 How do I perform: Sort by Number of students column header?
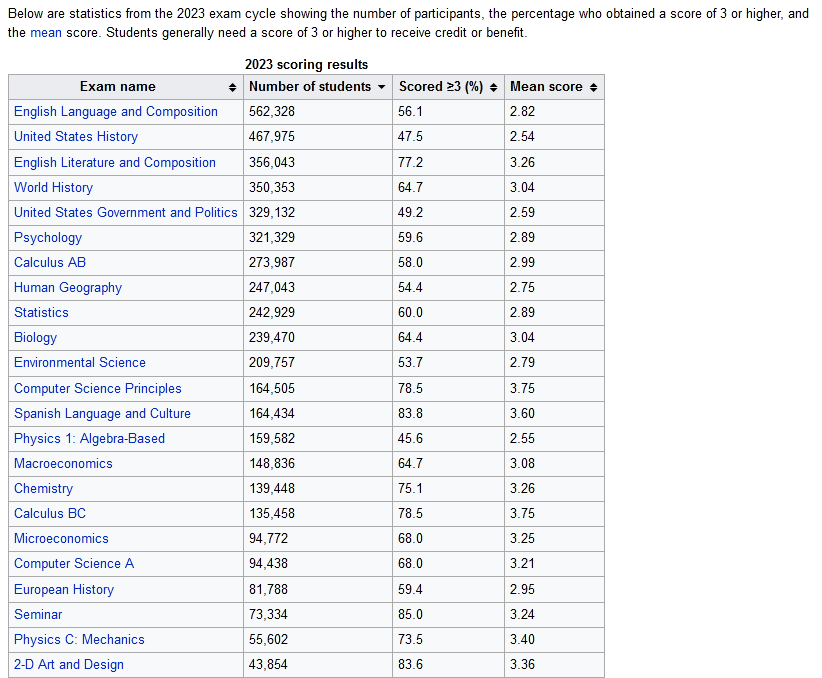318,87
